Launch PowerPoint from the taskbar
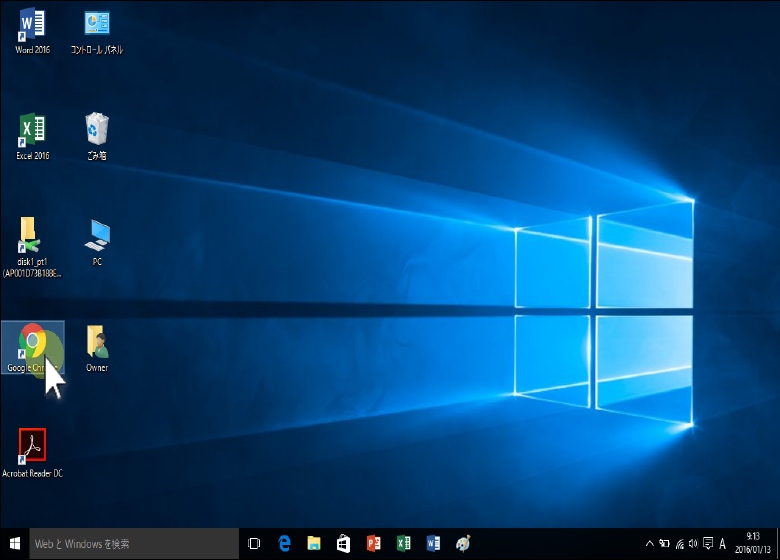Viewport: 780px width, 560px height. 374,543
